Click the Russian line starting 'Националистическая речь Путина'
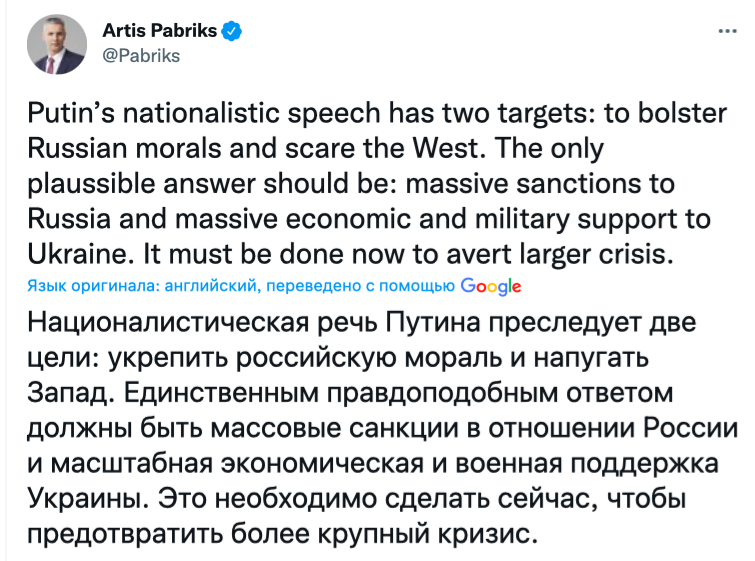 360,323
